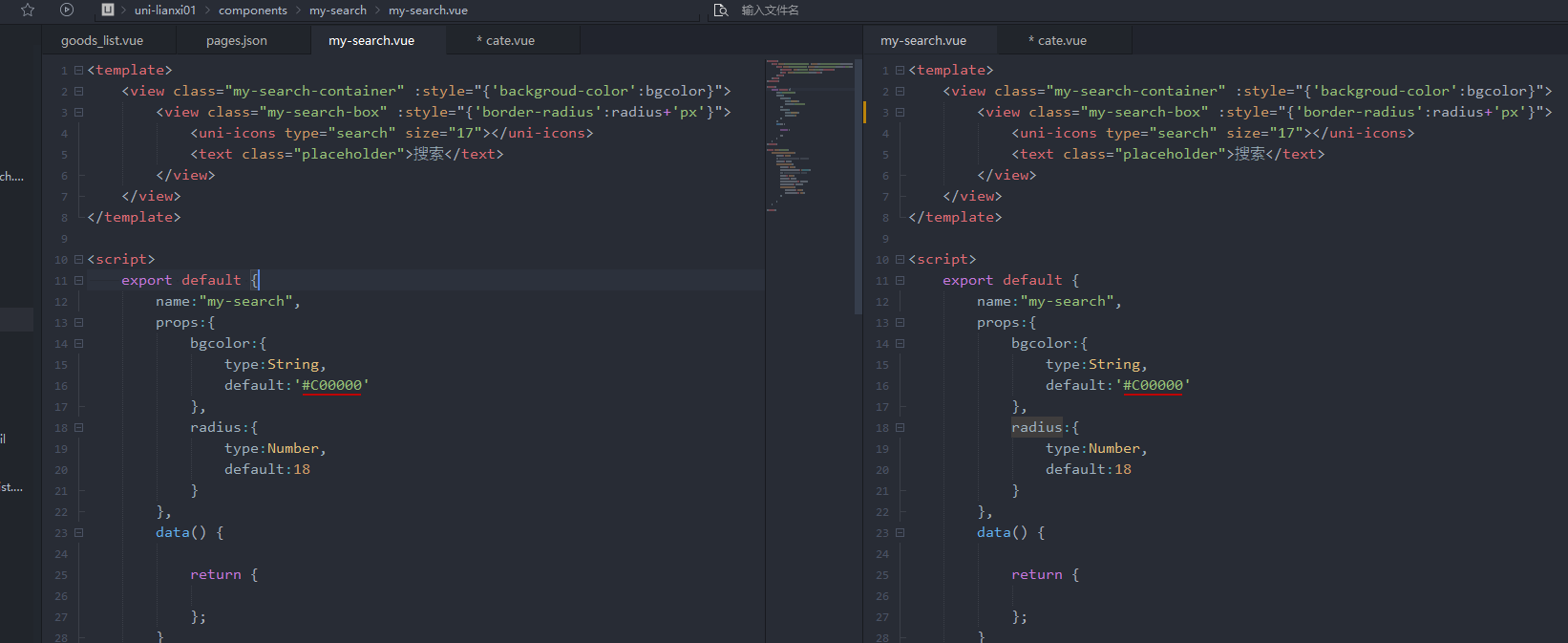Screen dimensions: 1568x643
Task: Click the star bookmark icon in toolbar
Action: tap(28, 10)
